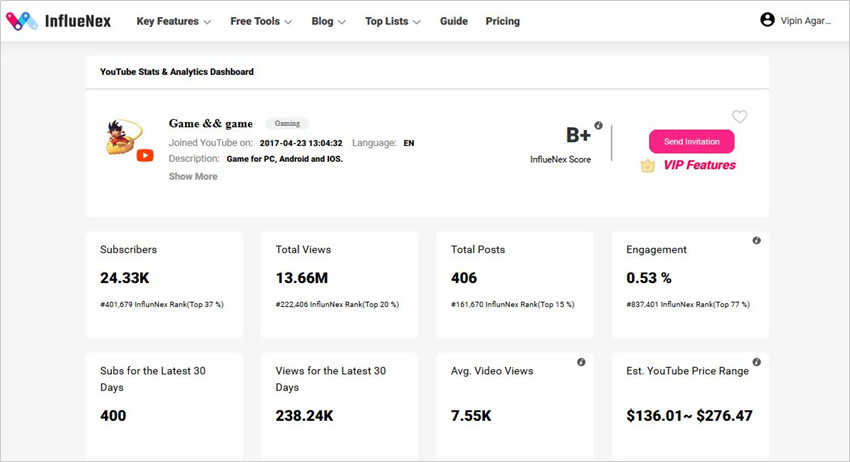Select the Gaming category tag
The width and height of the screenshot is (850, 462).
click(x=287, y=124)
